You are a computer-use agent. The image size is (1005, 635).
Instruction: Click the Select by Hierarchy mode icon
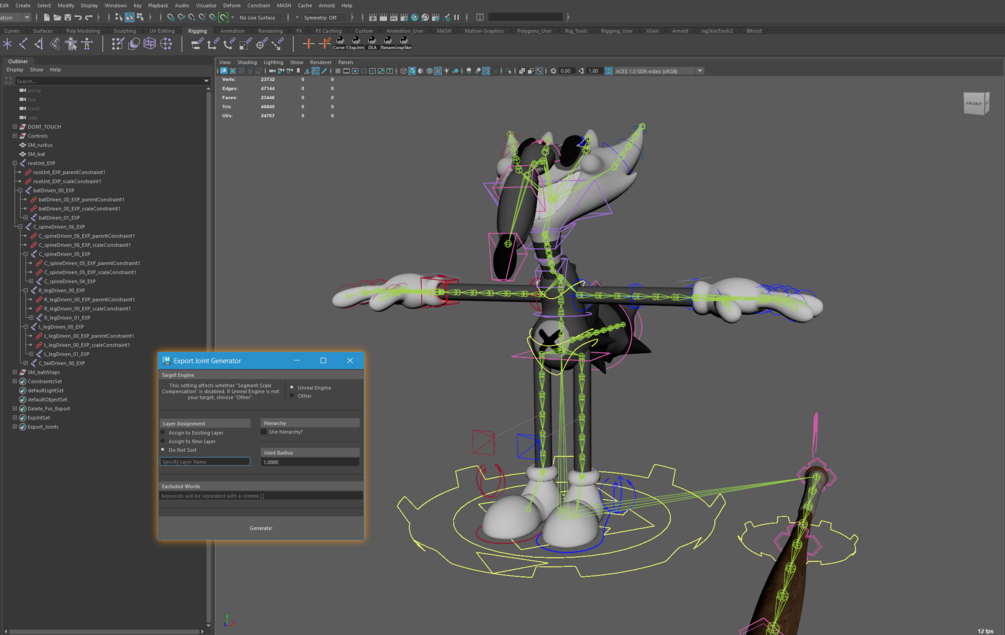coord(119,17)
